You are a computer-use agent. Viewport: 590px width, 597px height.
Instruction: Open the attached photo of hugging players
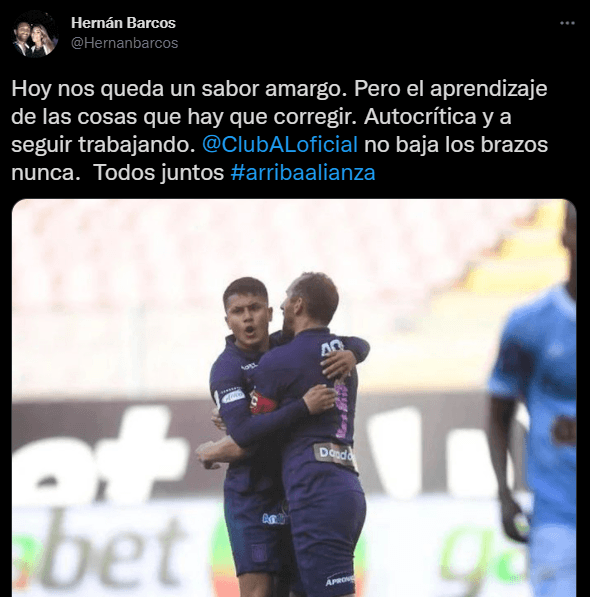(294, 398)
